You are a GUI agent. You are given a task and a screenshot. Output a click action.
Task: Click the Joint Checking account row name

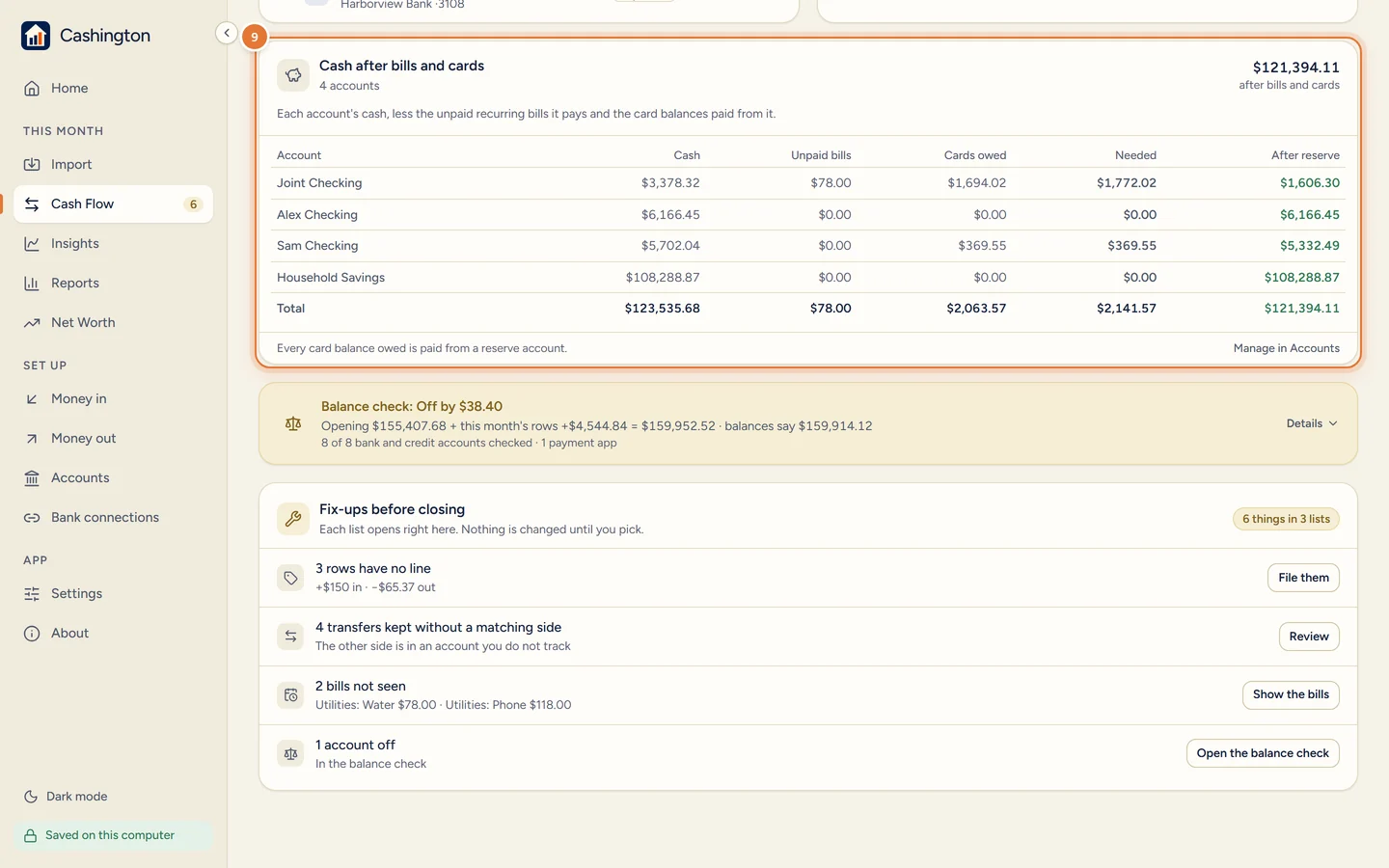coord(319,183)
